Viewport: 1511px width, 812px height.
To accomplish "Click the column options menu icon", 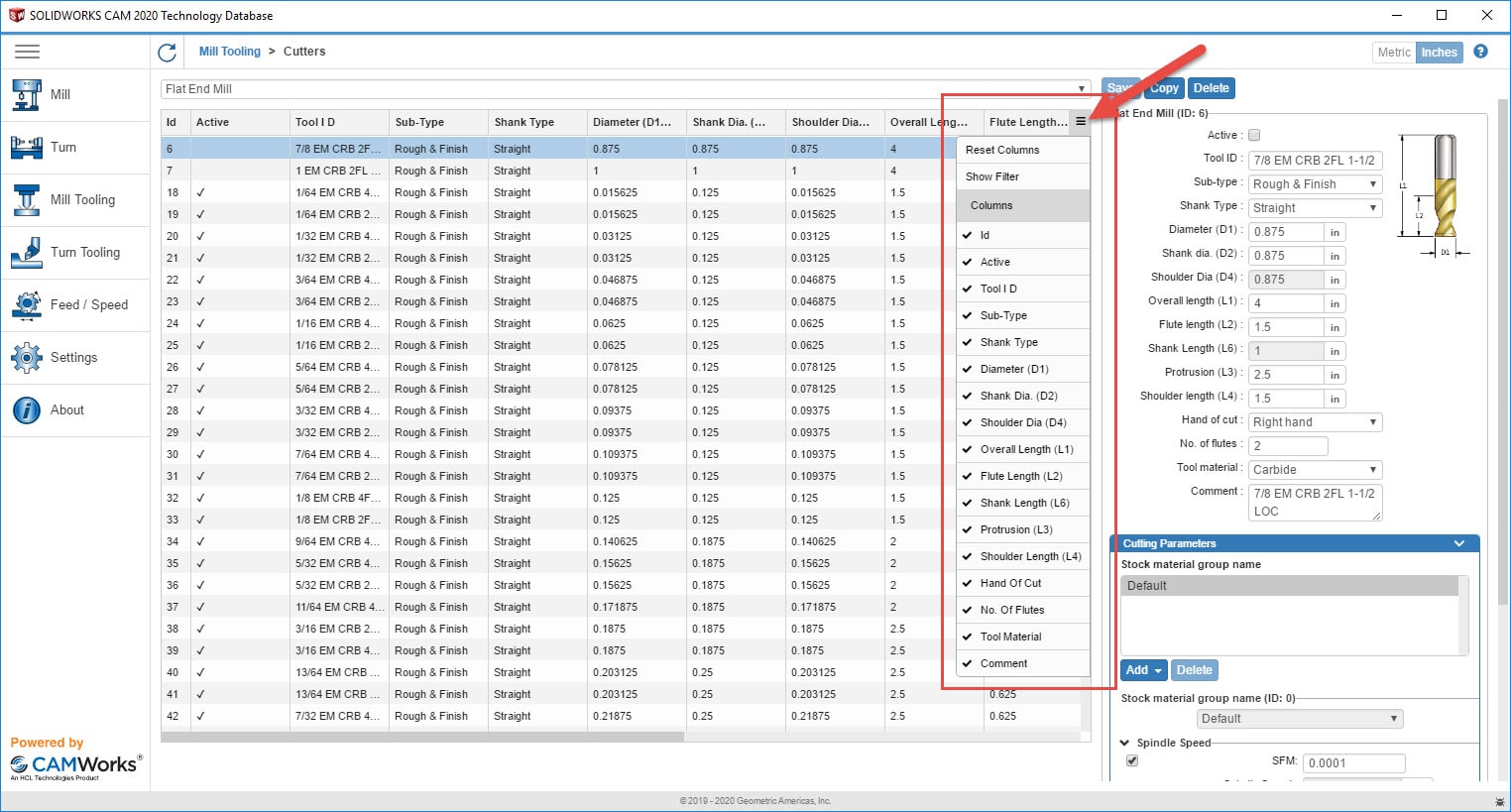I will (1081, 122).
